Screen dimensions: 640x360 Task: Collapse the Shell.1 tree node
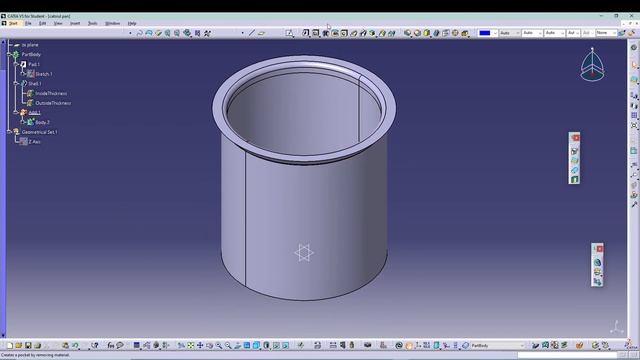coord(16,83)
